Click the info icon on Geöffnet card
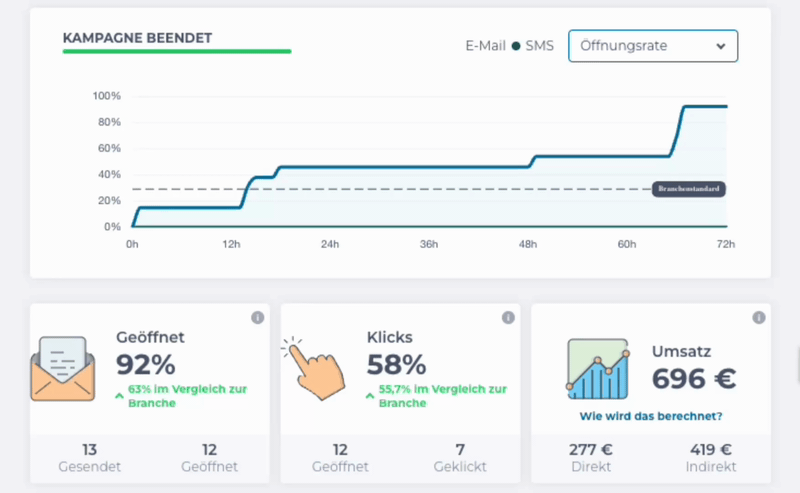 tap(257, 318)
